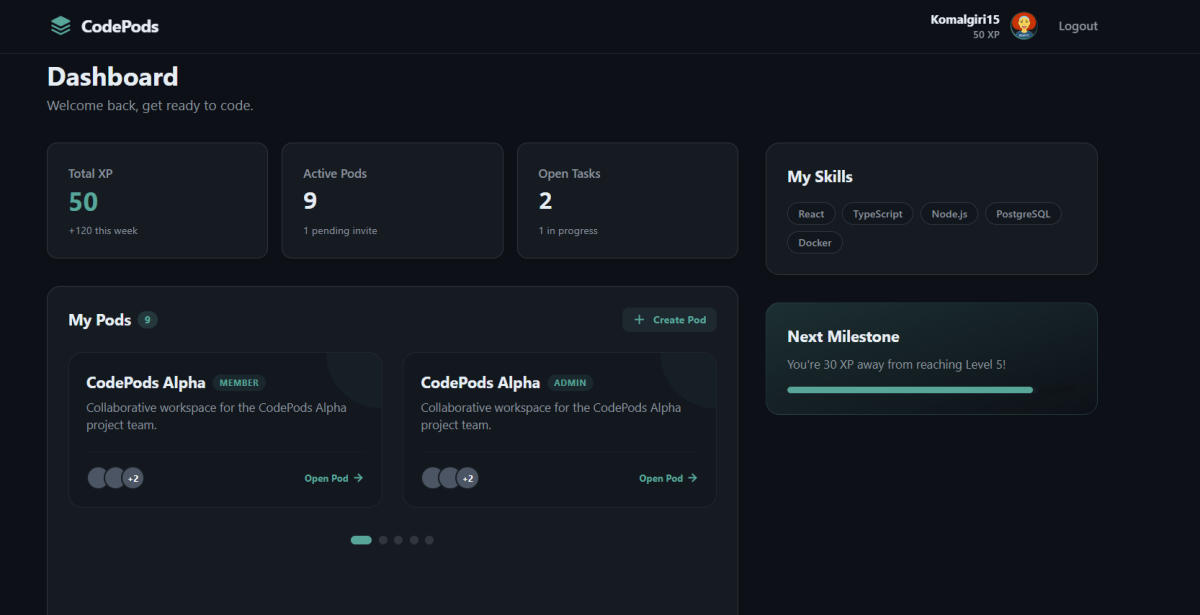This screenshot has height=615, width=1200.
Task: Select the PostgreSQL skill tag
Action: [1022, 214]
